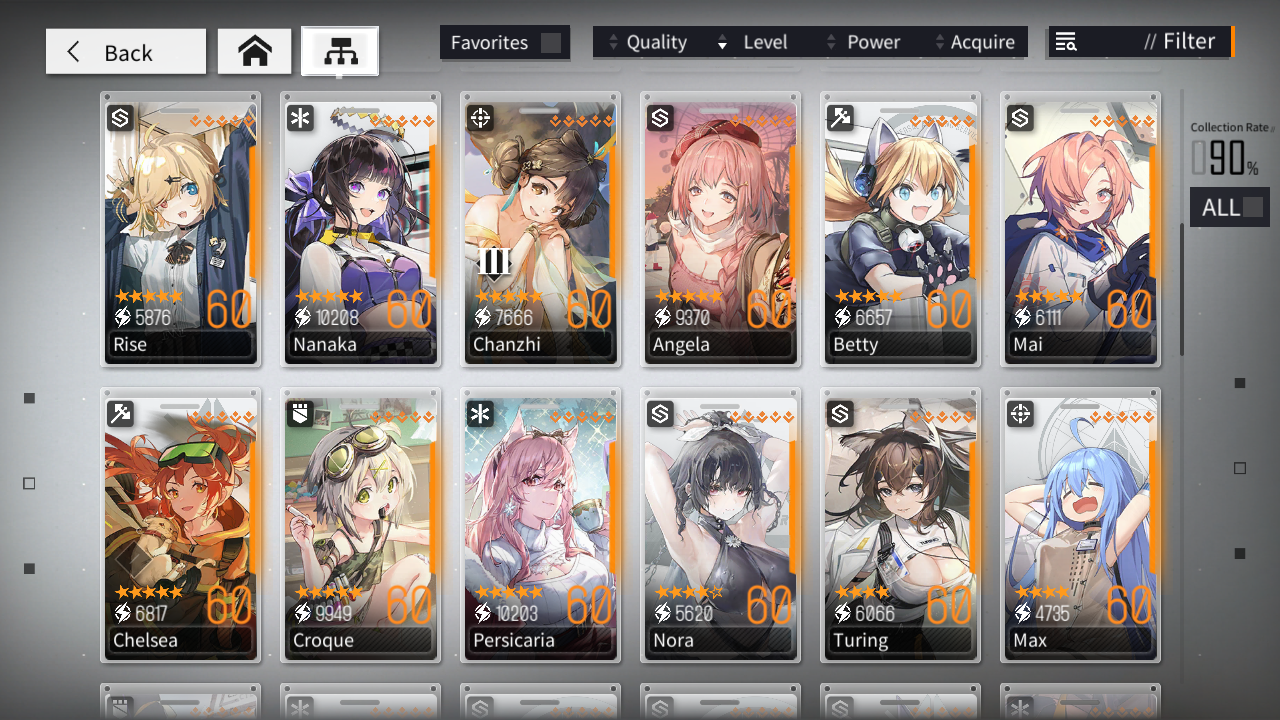Open the Filter panel

(x=1141, y=42)
